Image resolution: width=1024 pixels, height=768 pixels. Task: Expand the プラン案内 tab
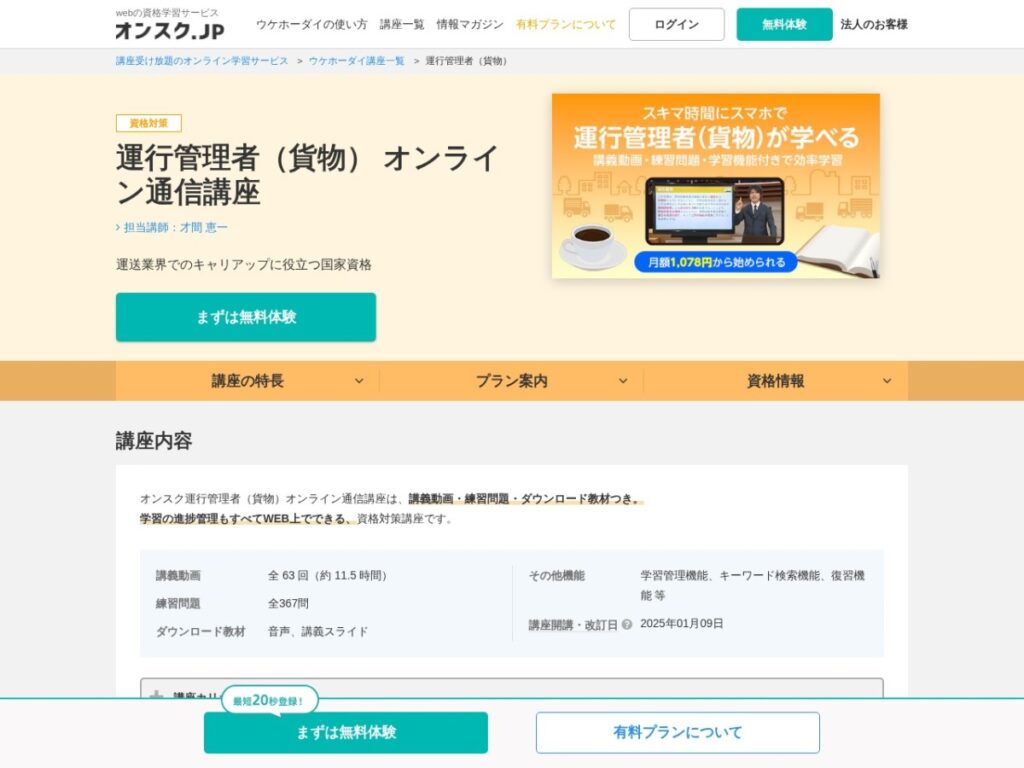(x=511, y=381)
